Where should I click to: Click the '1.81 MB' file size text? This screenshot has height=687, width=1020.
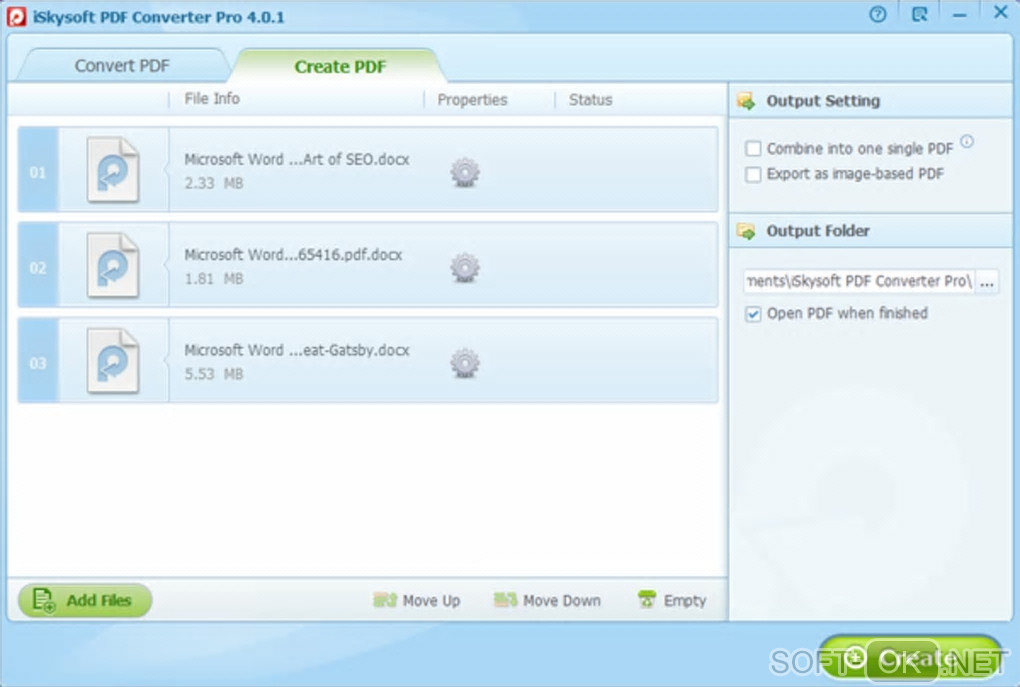point(213,279)
